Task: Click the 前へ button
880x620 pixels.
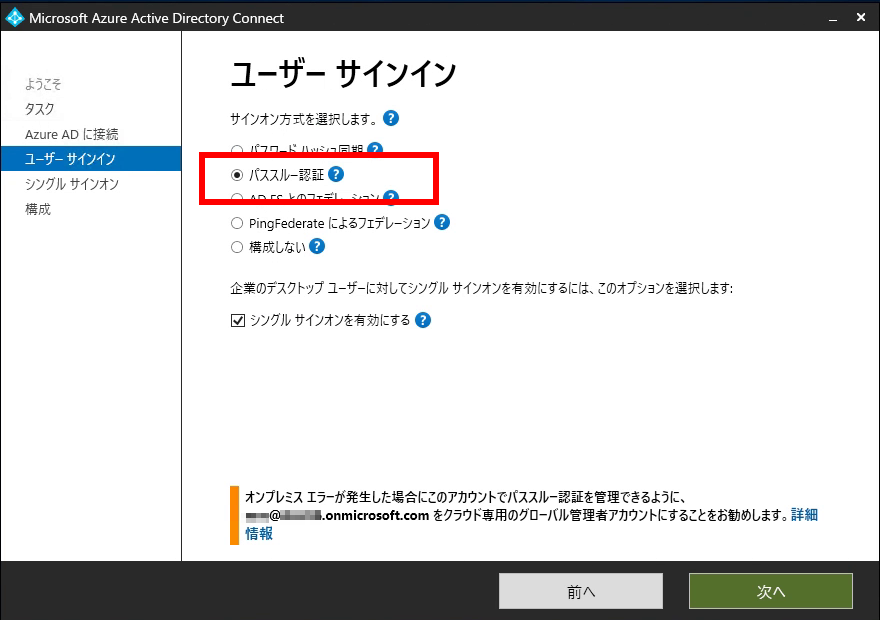Action: click(x=581, y=591)
